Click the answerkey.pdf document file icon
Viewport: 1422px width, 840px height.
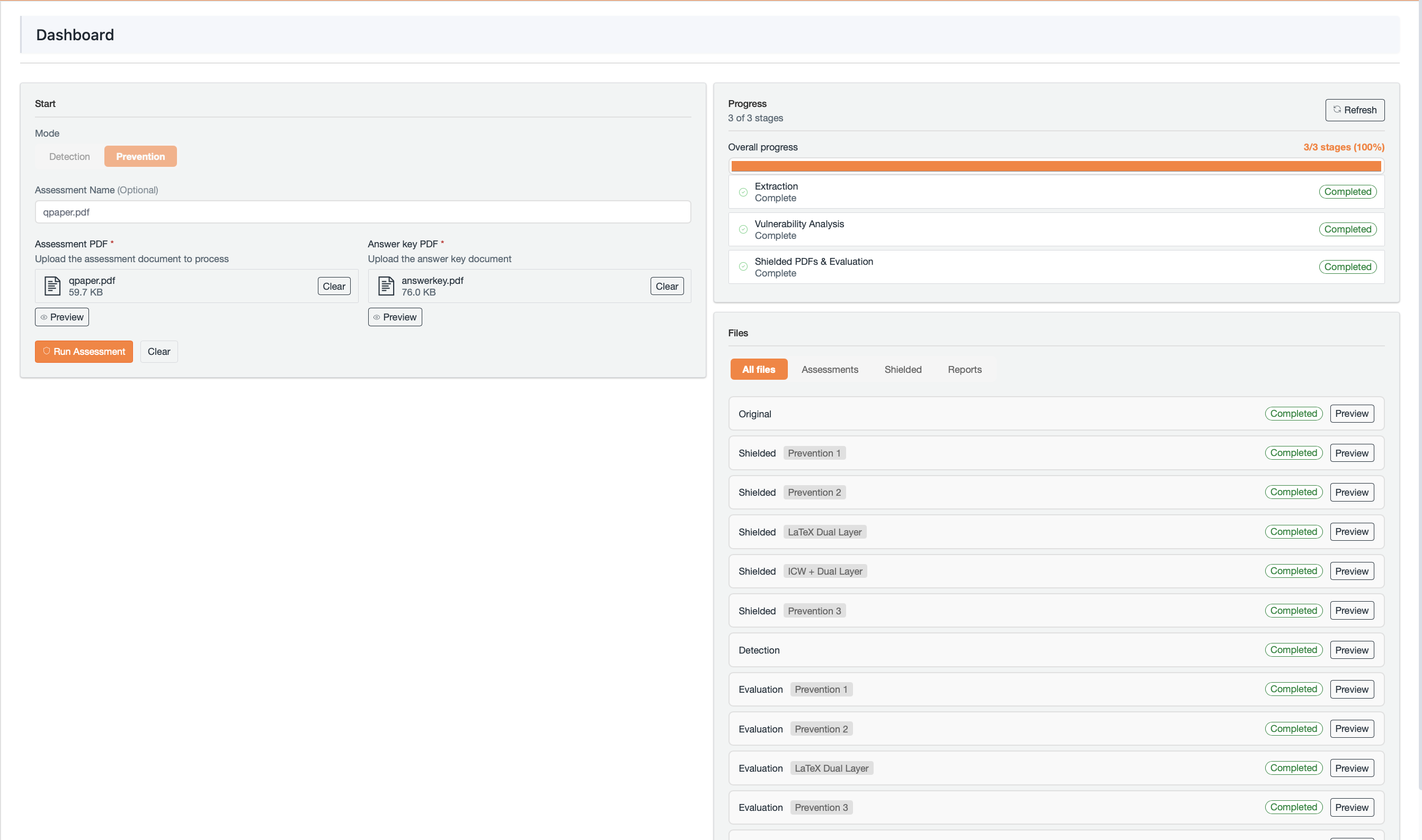(386, 286)
